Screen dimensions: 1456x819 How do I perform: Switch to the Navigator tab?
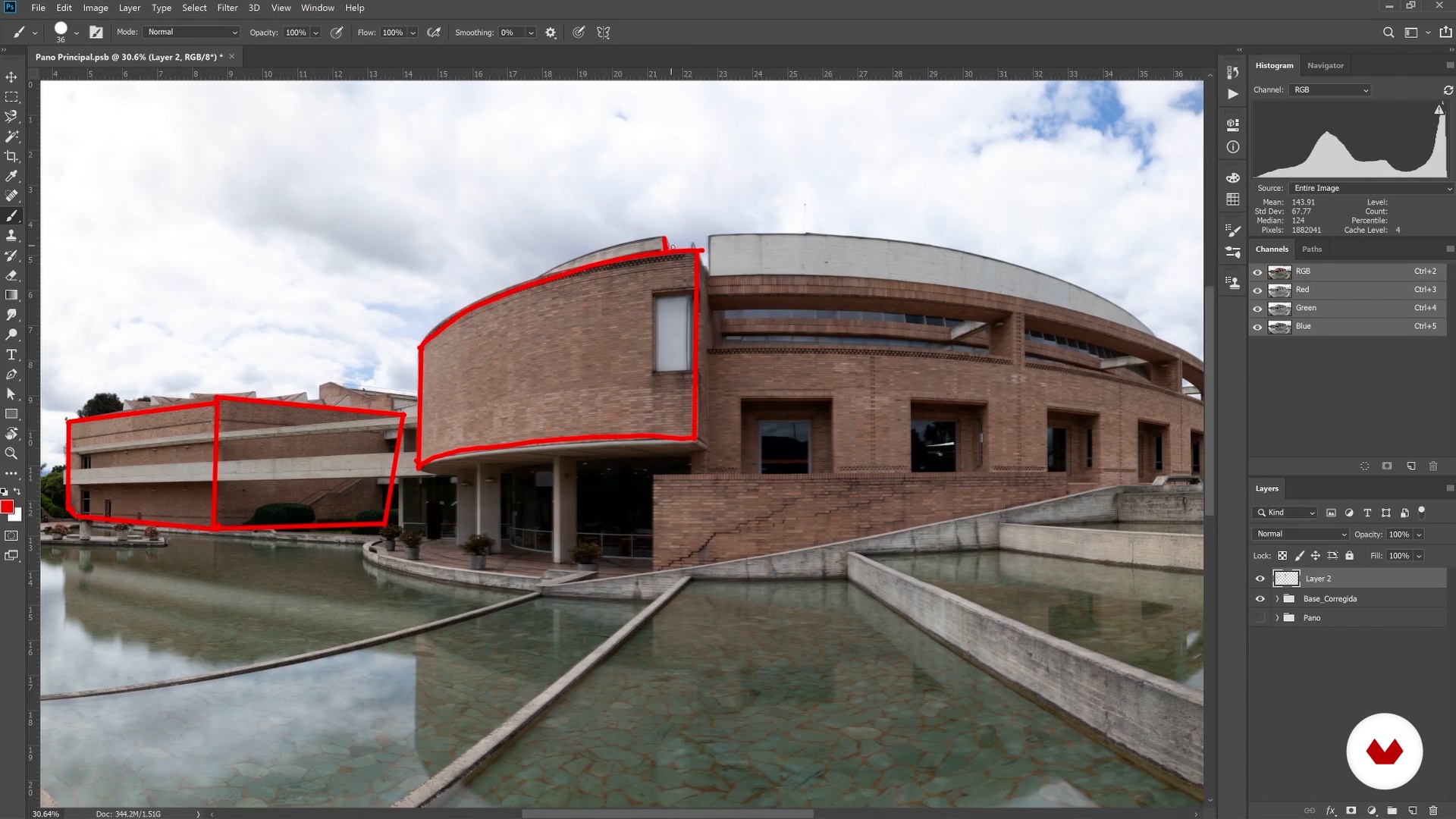click(x=1325, y=66)
